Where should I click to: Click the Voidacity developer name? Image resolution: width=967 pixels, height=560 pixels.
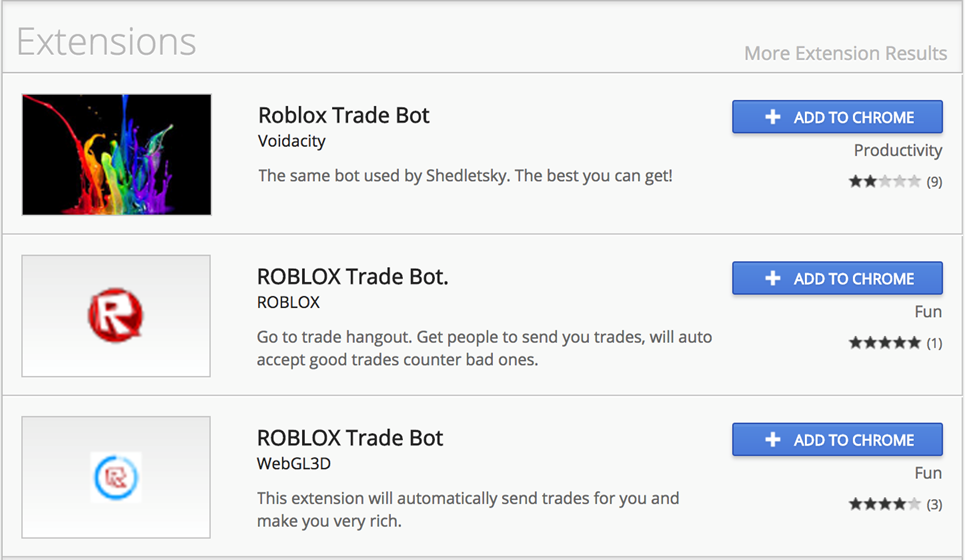coord(292,141)
